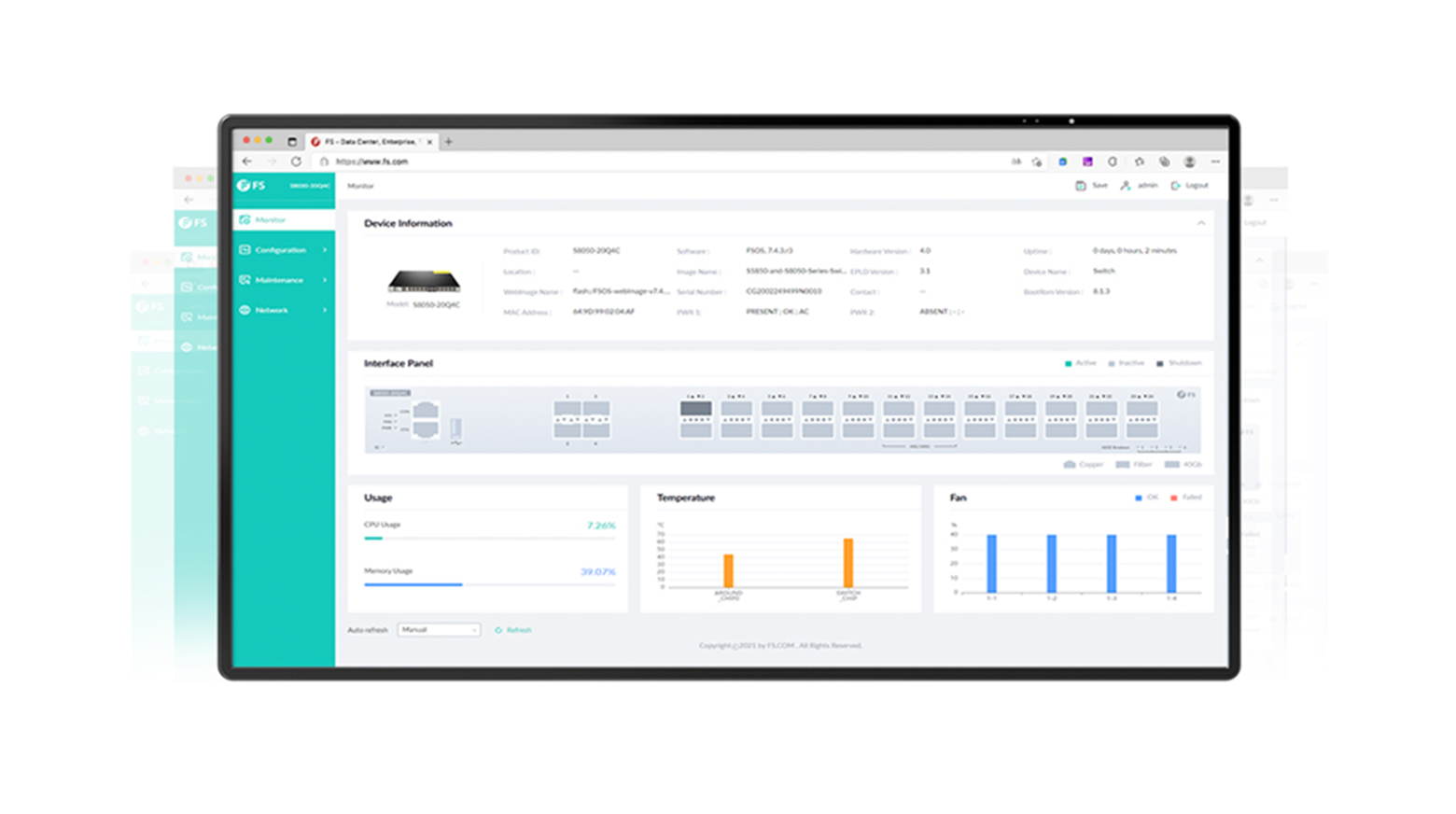Go back with browser back arrow

pos(247,161)
